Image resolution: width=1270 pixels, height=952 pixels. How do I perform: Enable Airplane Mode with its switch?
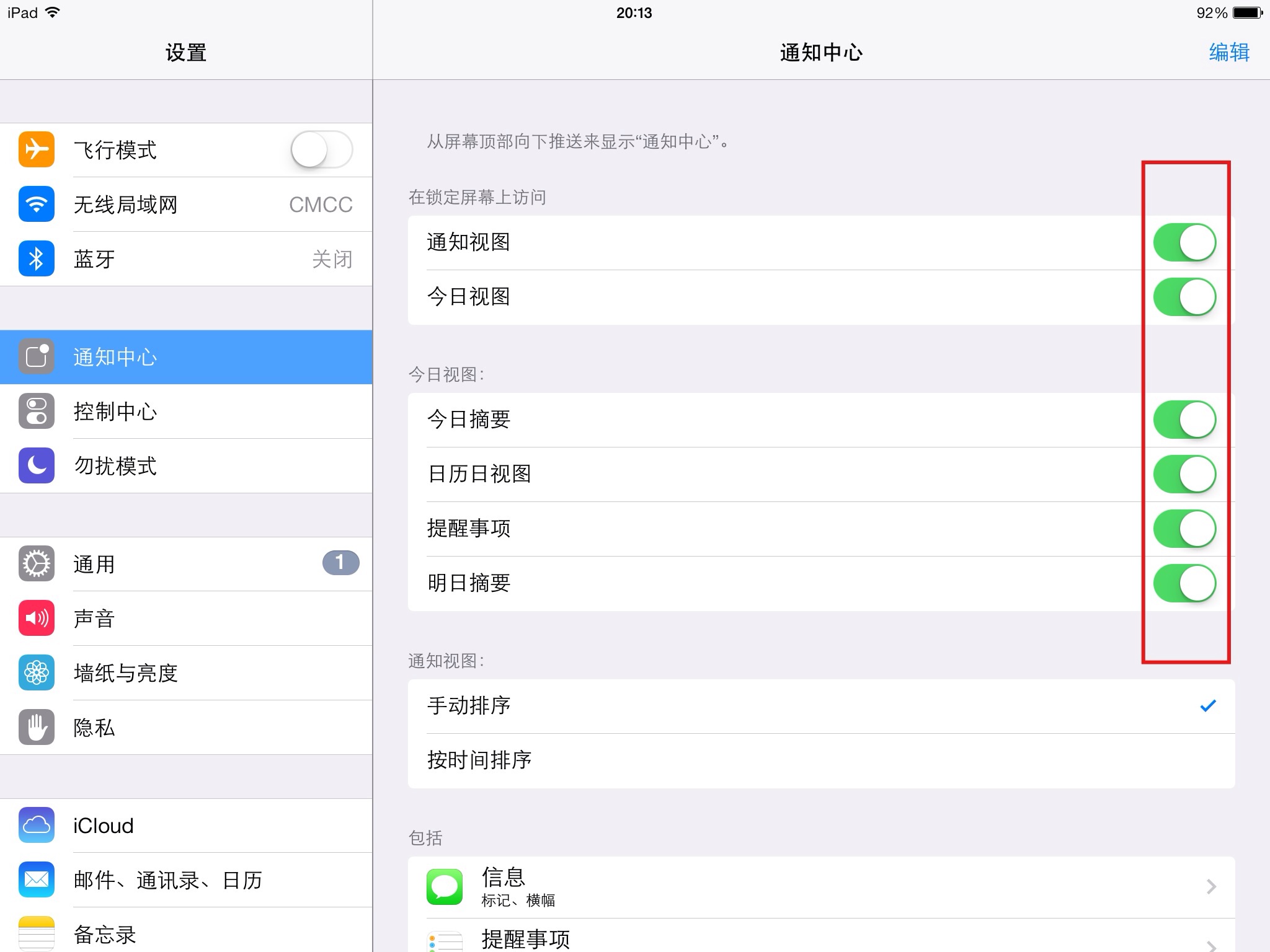(x=320, y=149)
